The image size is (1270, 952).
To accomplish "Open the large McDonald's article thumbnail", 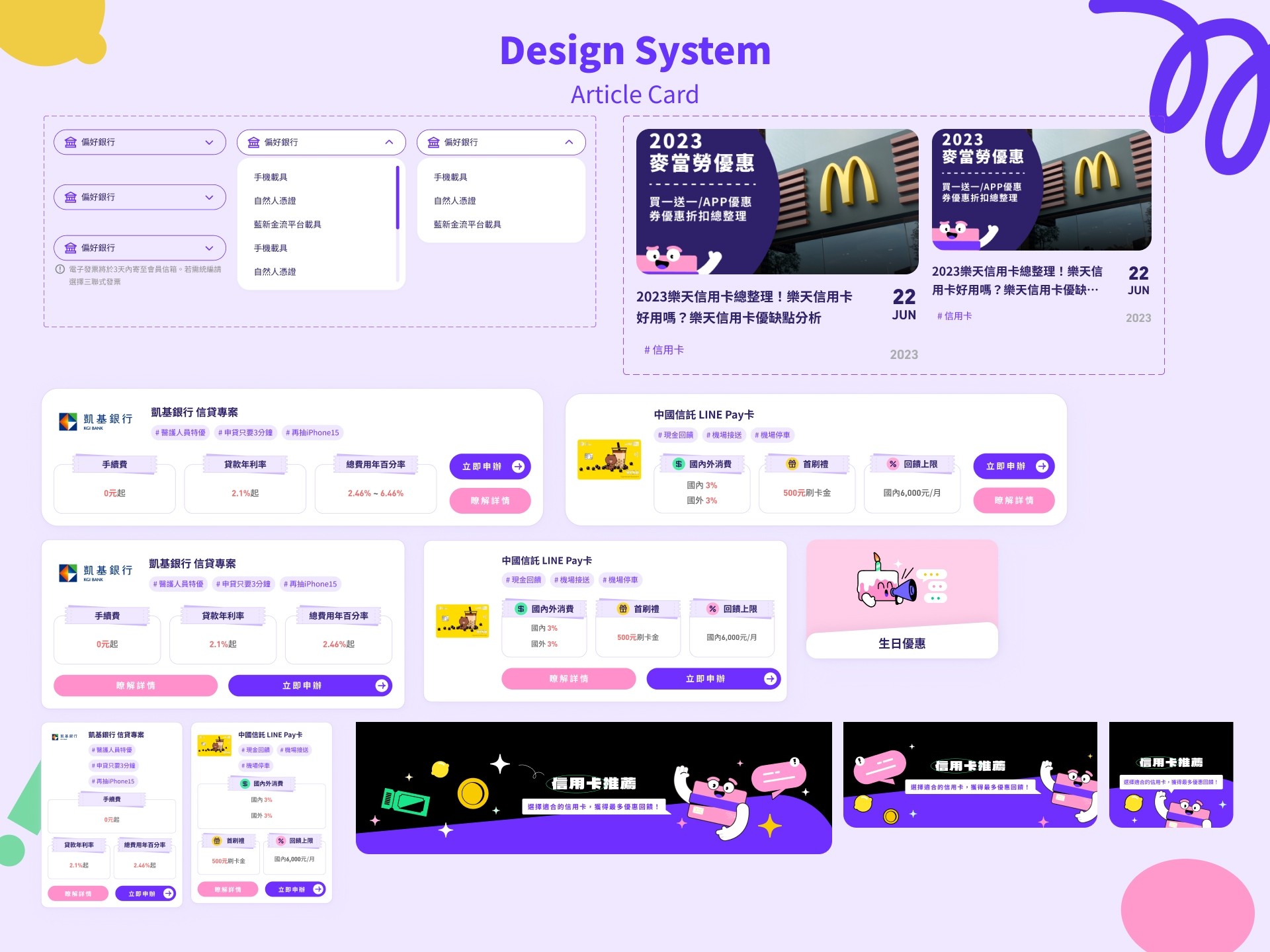I will (777, 202).
